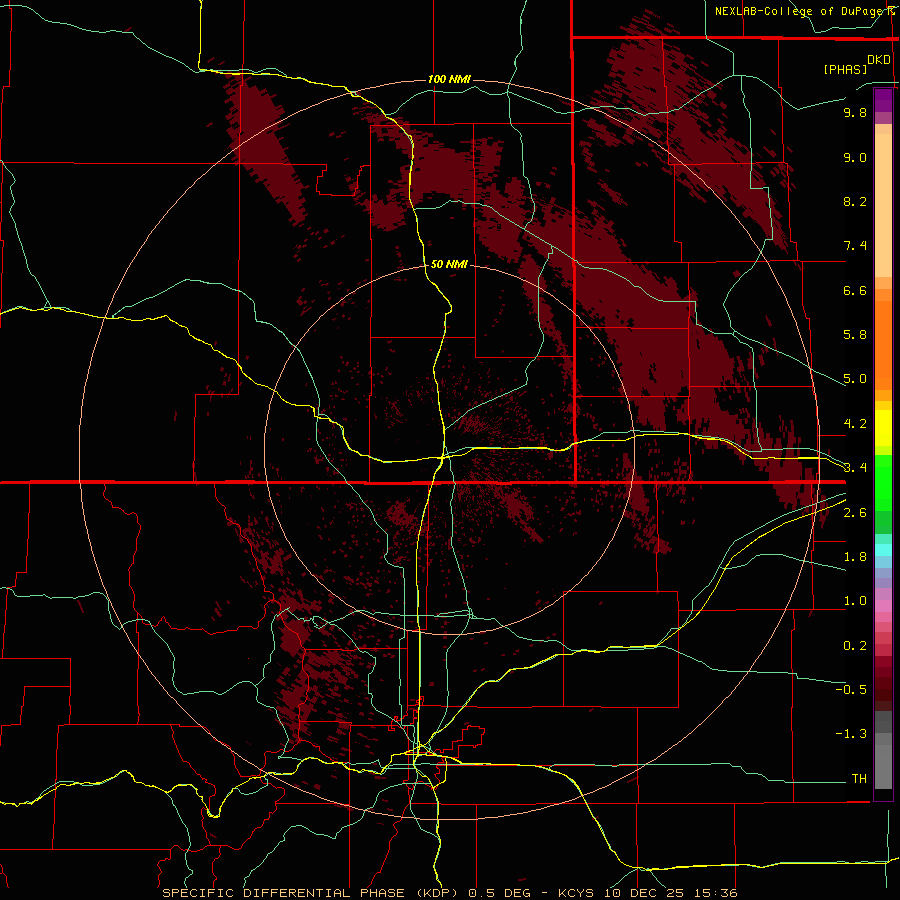Viewport: 900px width, 900px height.
Task: Click the -1.3 value on color scale
Action: [x=851, y=734]
